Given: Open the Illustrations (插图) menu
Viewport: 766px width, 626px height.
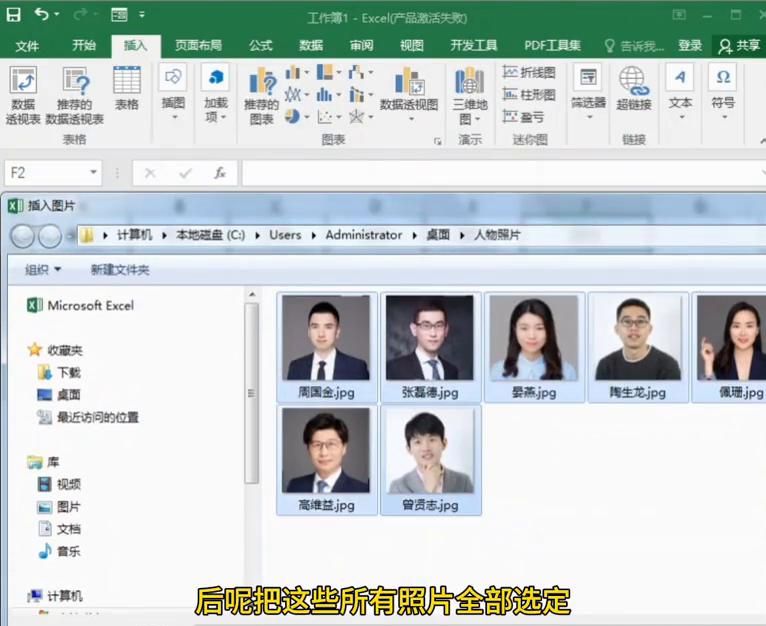Looking at the screenshot, I should pos(173,93).
